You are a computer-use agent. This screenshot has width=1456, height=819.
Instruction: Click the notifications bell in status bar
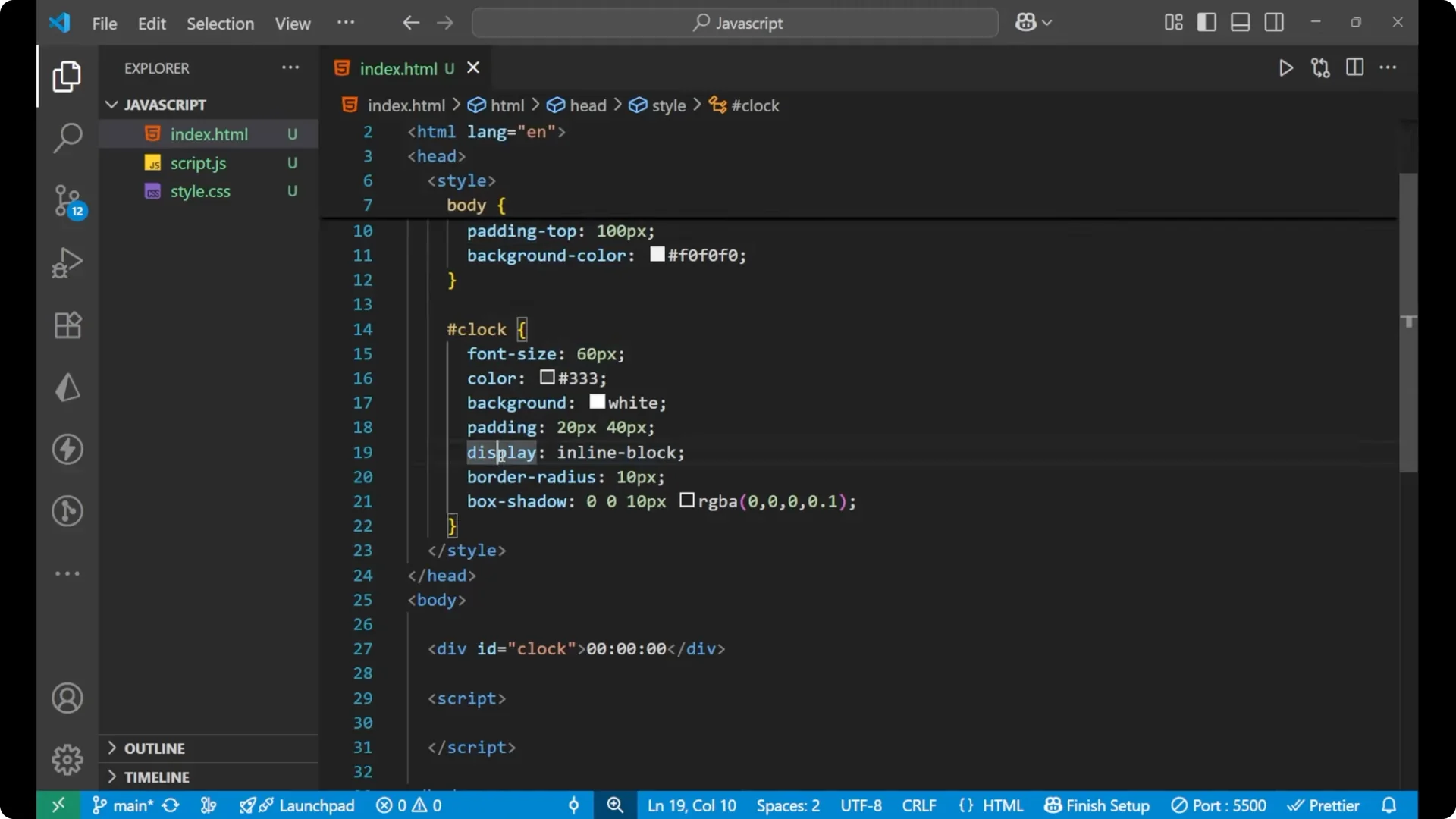[1390, 805]
